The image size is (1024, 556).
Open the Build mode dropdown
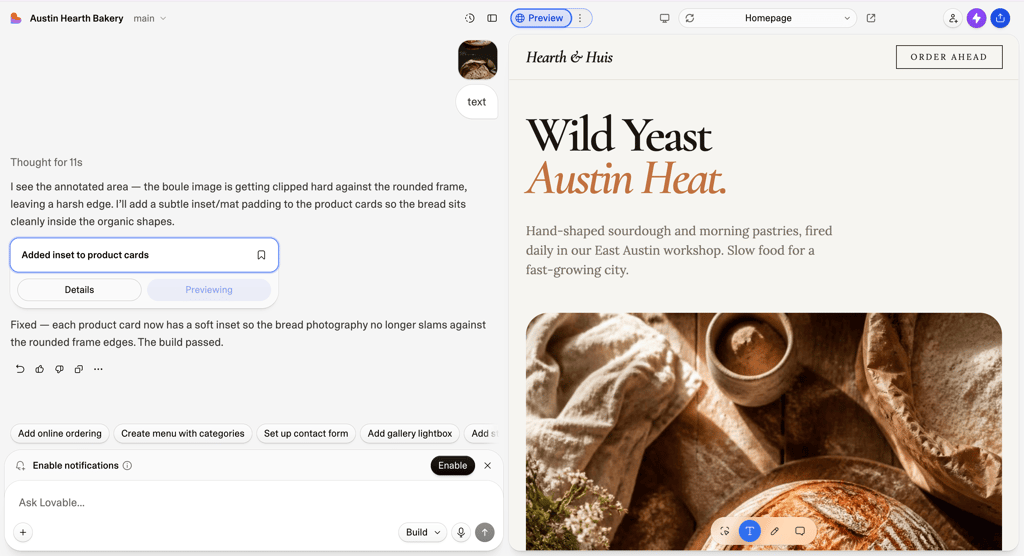(x=423, y=532)
